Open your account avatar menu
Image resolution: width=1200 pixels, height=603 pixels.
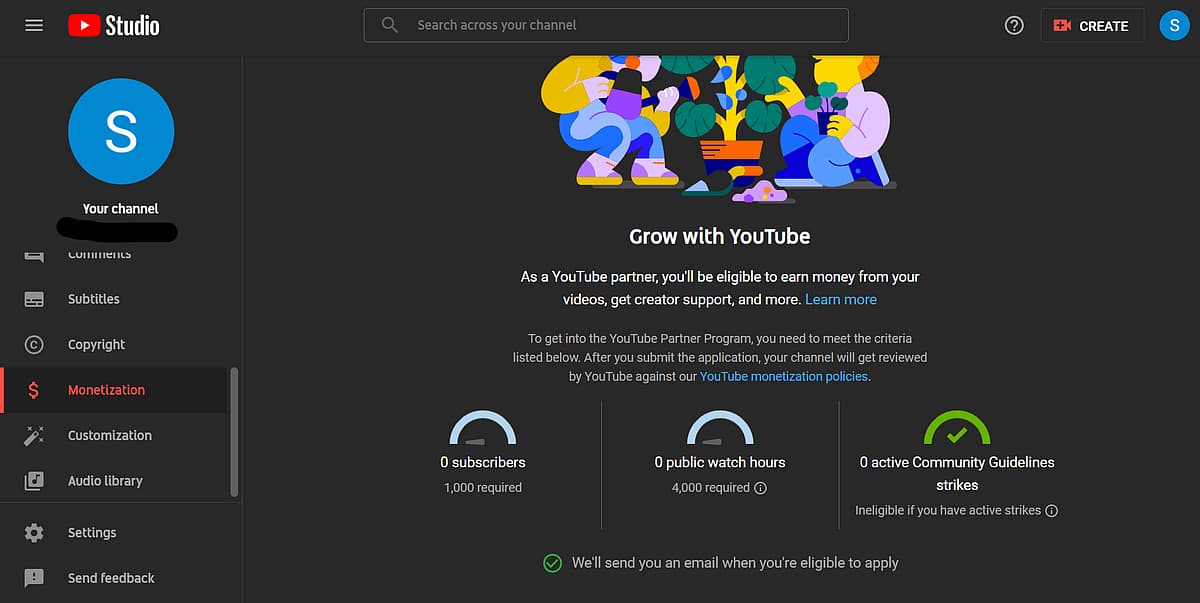point(1174,25)
